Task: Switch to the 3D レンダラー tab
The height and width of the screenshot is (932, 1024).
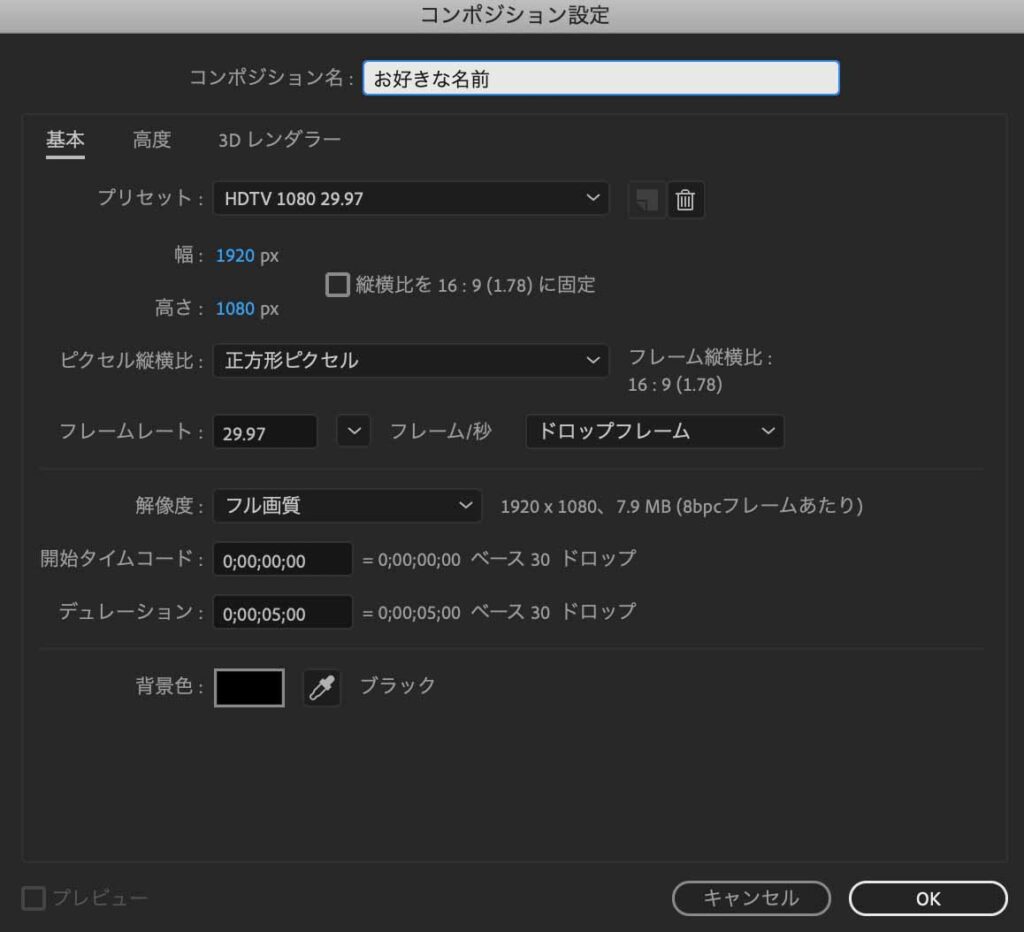Action: coord(279,140)
